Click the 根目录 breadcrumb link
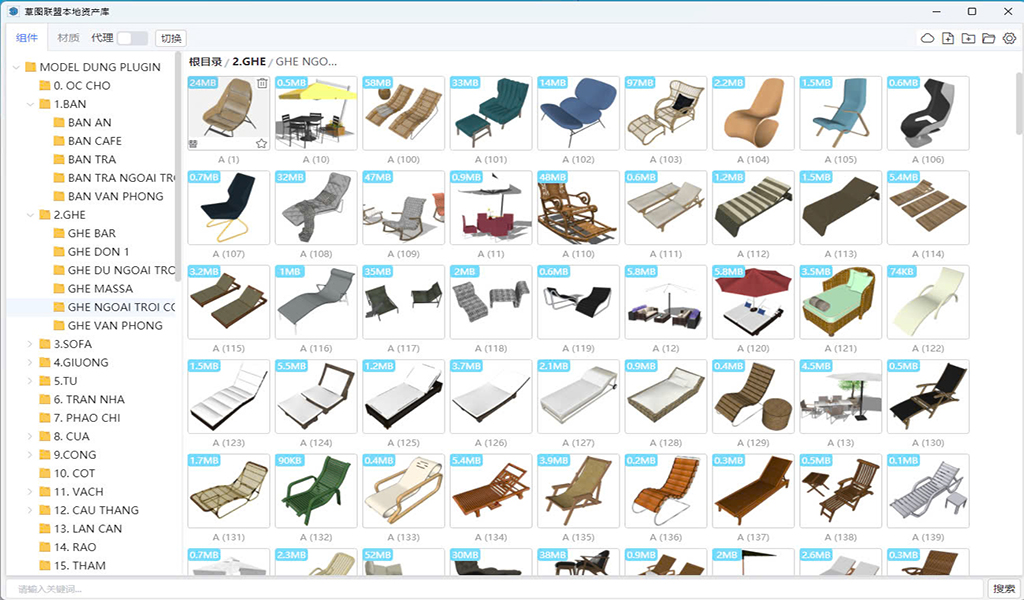 point(205,62)
